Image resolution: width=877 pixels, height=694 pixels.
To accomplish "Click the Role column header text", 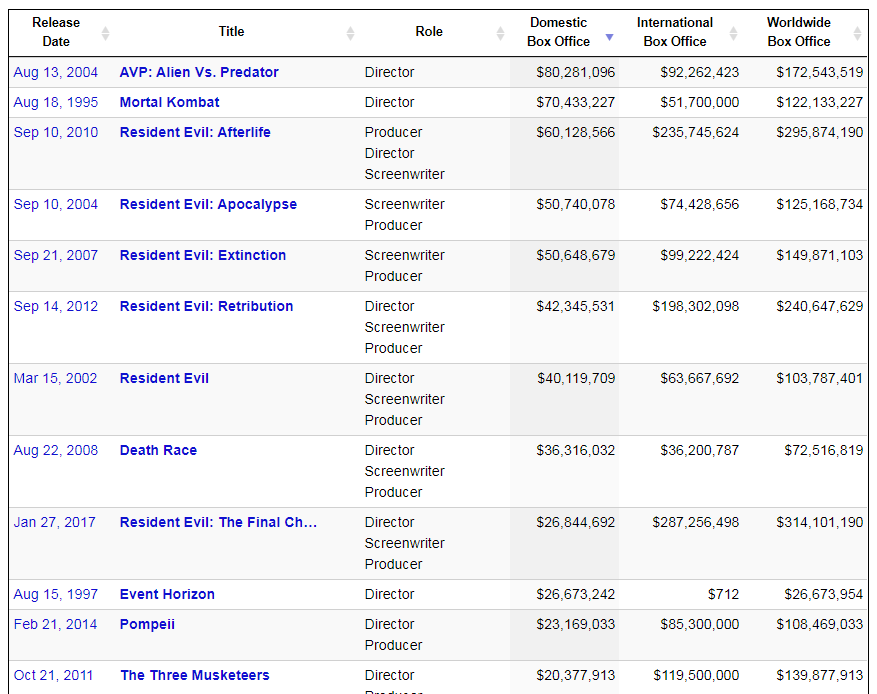I will [429, 32].
